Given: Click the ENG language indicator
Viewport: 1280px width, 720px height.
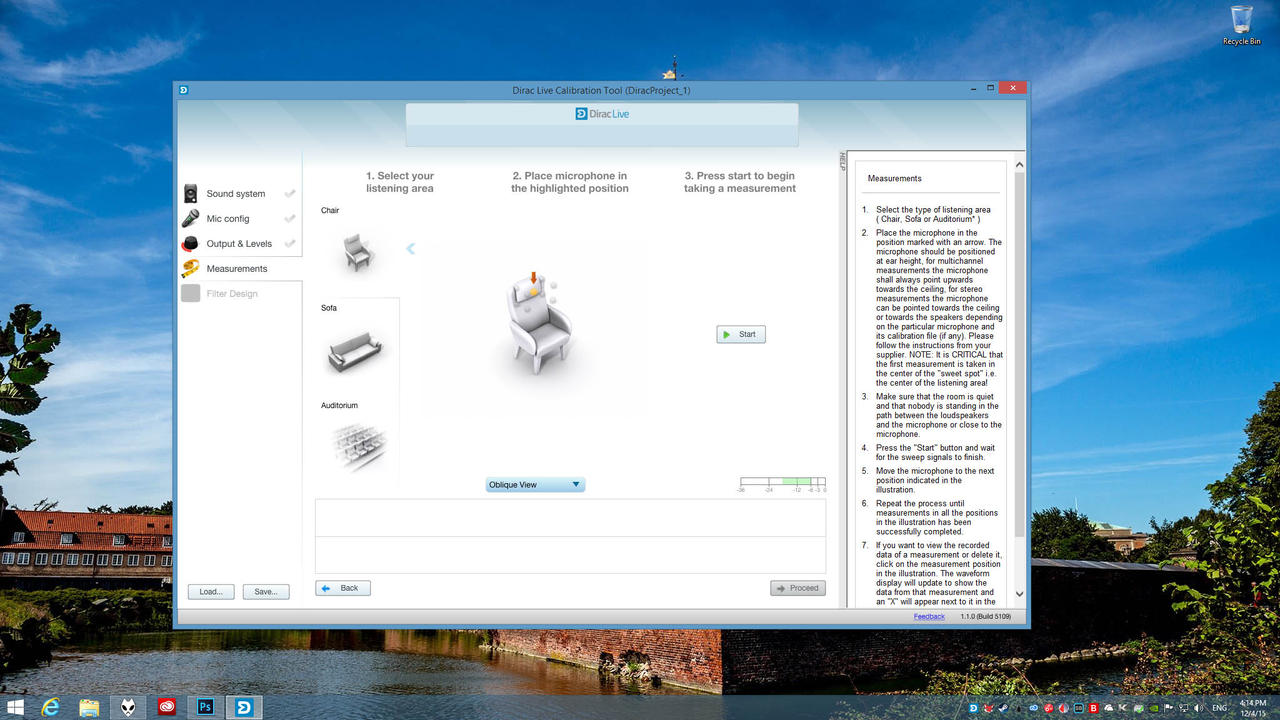Looking at the screenshot, I should point(1219,708).
